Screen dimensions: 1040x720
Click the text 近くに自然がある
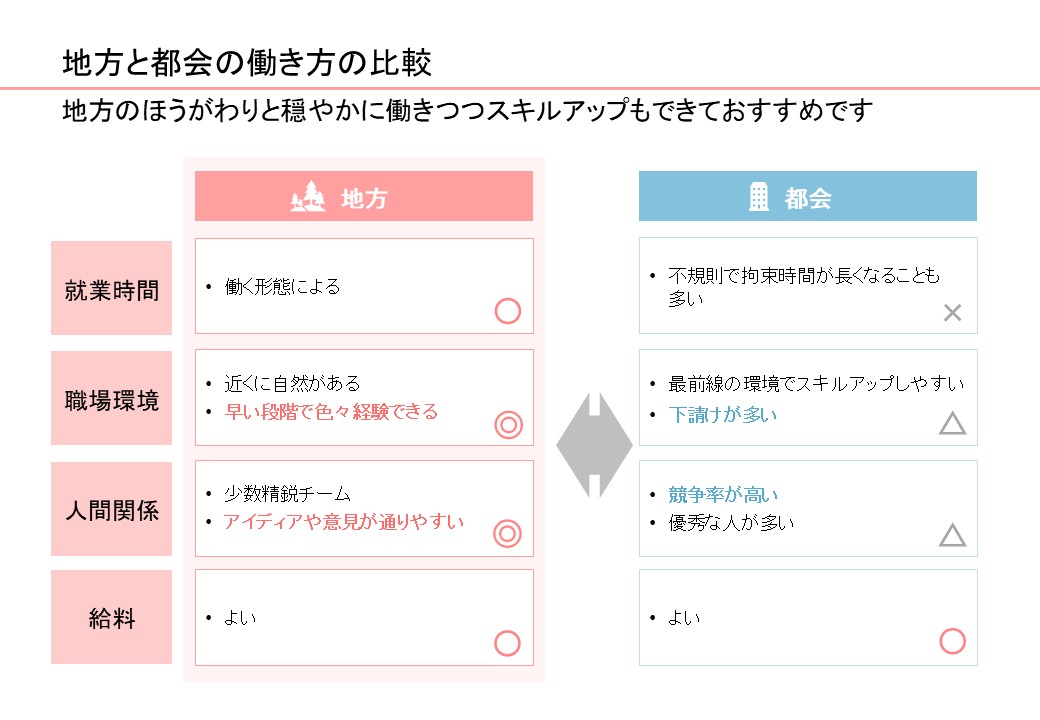pyautogui.click(x=292, y=383)
